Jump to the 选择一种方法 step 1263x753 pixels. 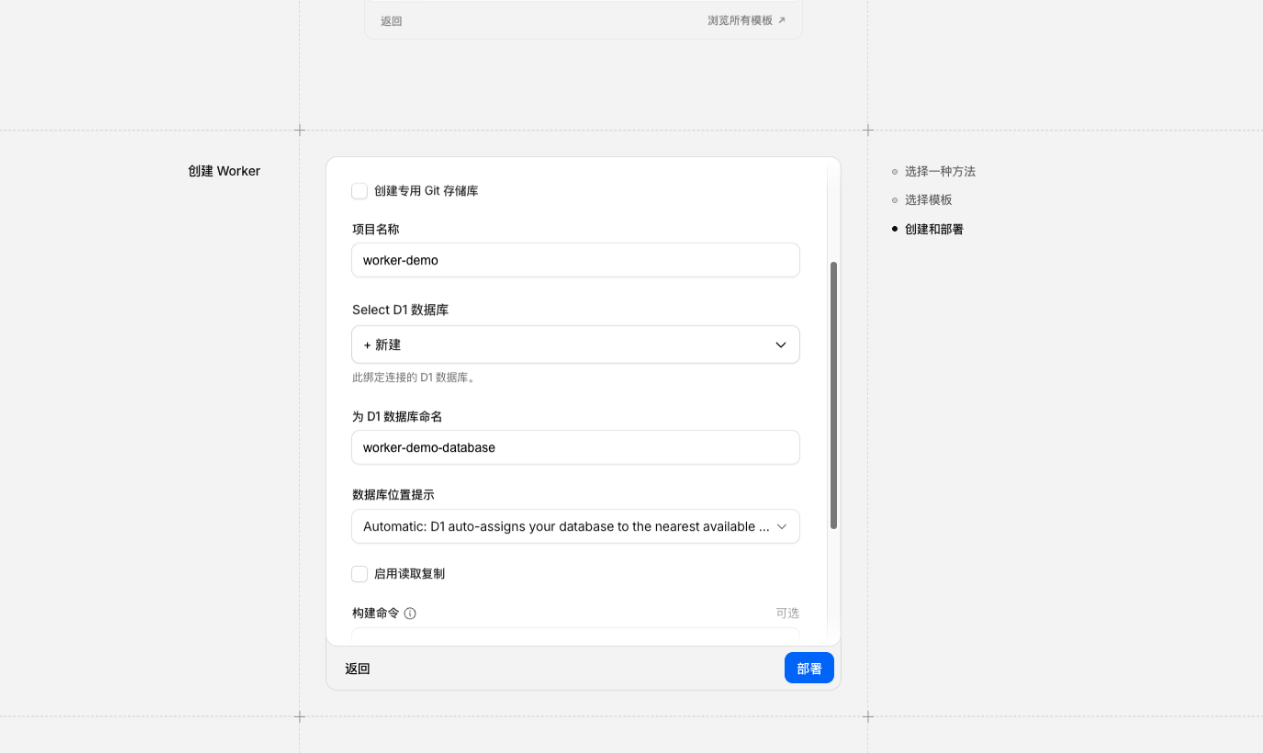pyautogui.click(x=939, y=172)
